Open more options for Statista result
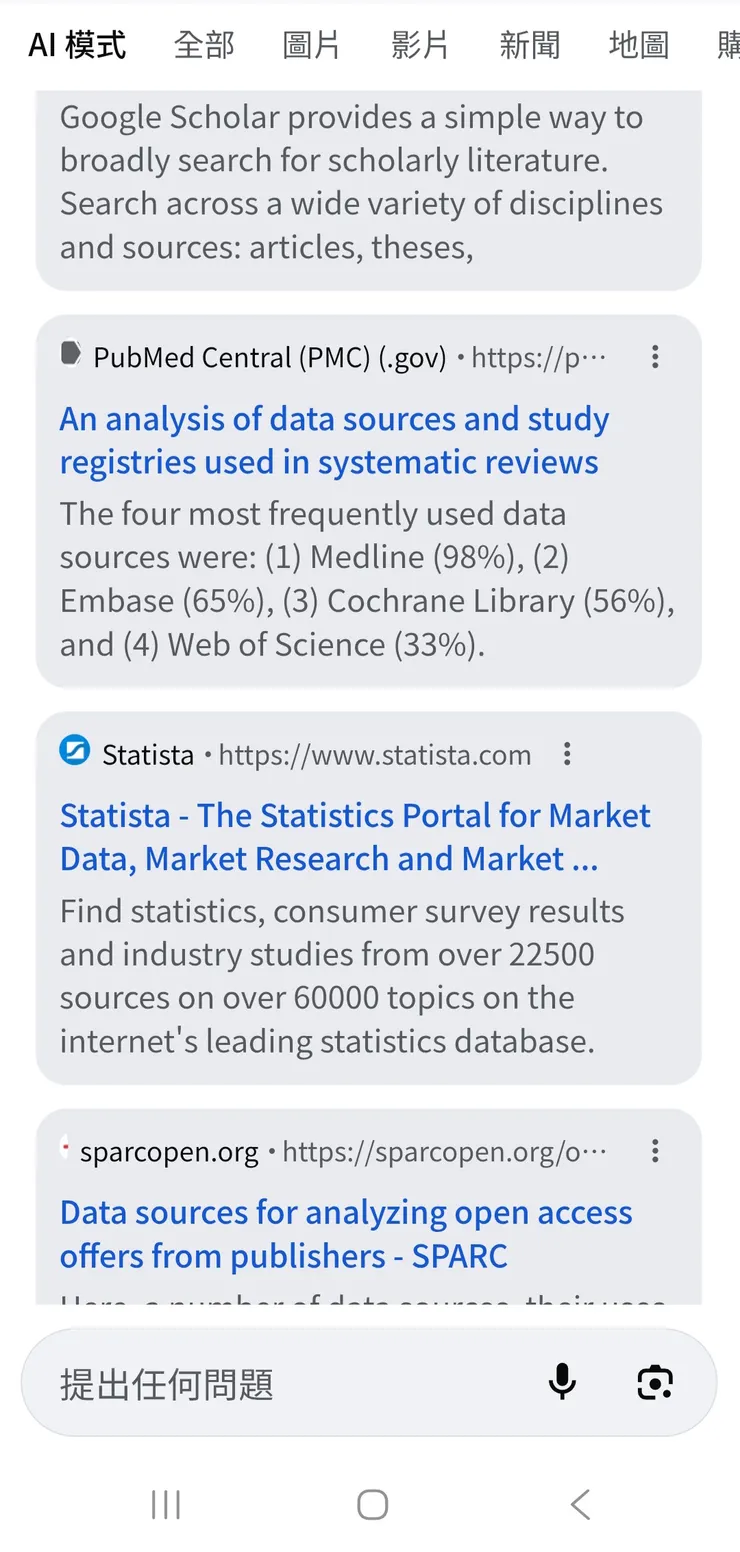Viewport: 740px width, 1552px height. pyautogui.click(x=567, y=754)
